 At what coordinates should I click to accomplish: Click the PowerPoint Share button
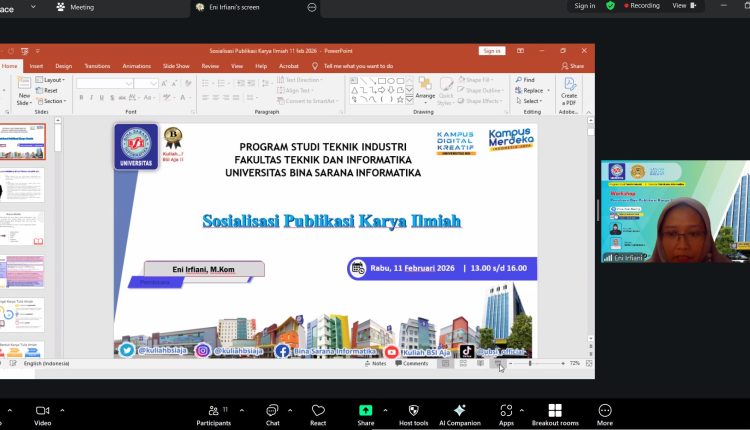point(573,66)
